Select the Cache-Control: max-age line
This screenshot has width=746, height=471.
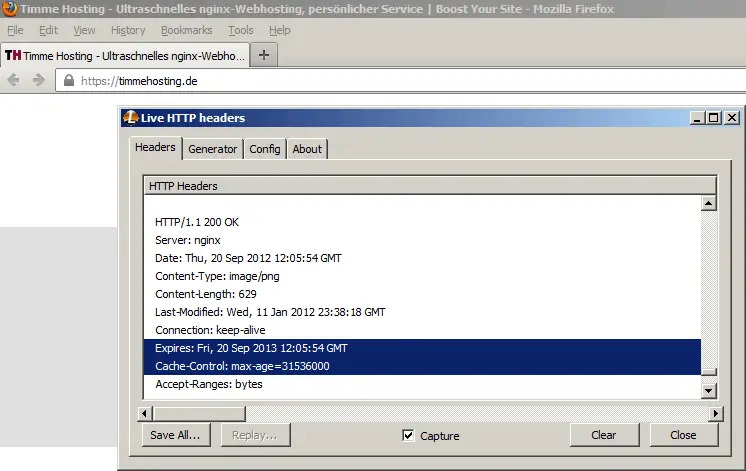pyautogui.click(x=422, y=366)
